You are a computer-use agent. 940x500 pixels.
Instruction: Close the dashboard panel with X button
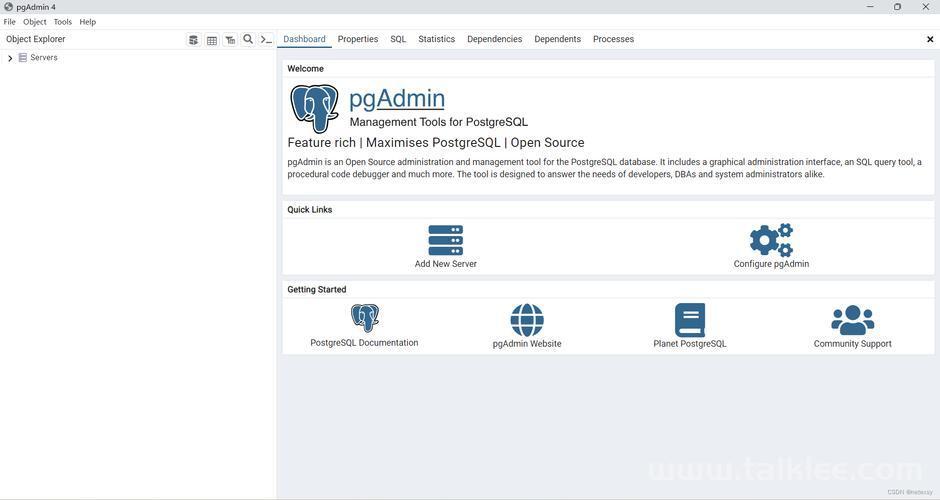tap(930, 39)
